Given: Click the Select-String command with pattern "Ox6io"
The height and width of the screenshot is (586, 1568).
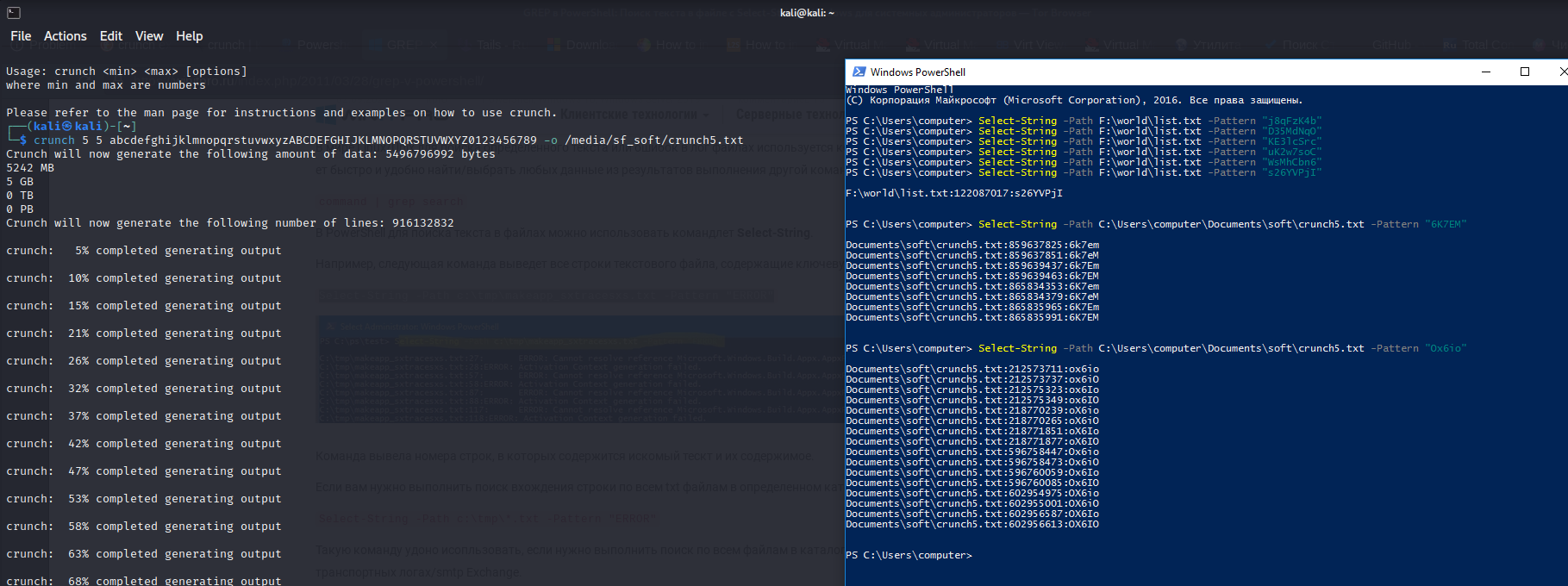Looking at the screenshot, I should click(1155, 348).
